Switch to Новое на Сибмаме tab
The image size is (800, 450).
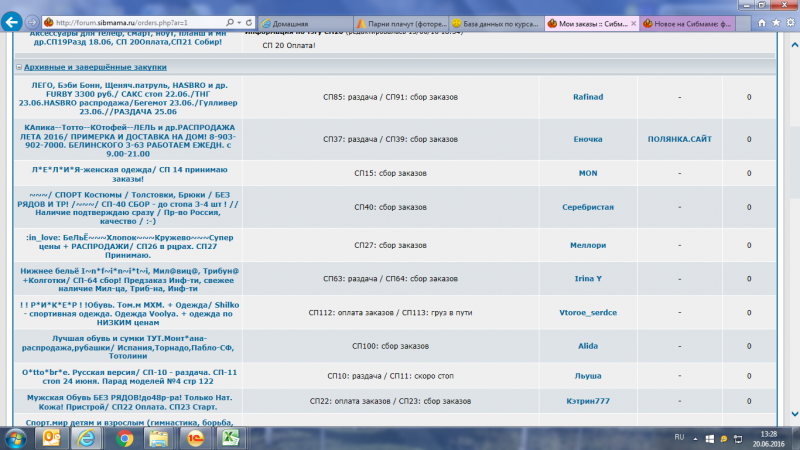coord(687,23)
